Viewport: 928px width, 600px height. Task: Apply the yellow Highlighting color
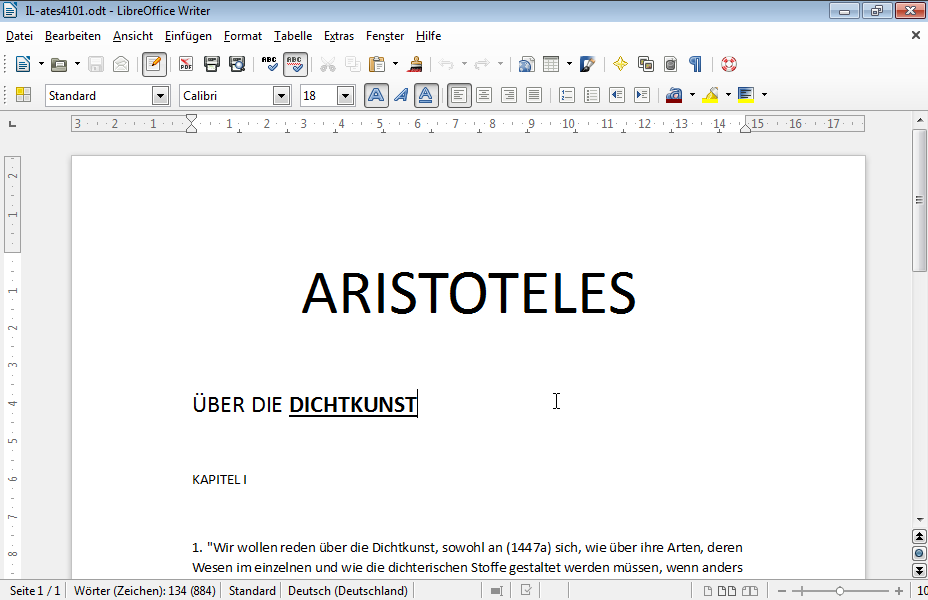[710, 95]
